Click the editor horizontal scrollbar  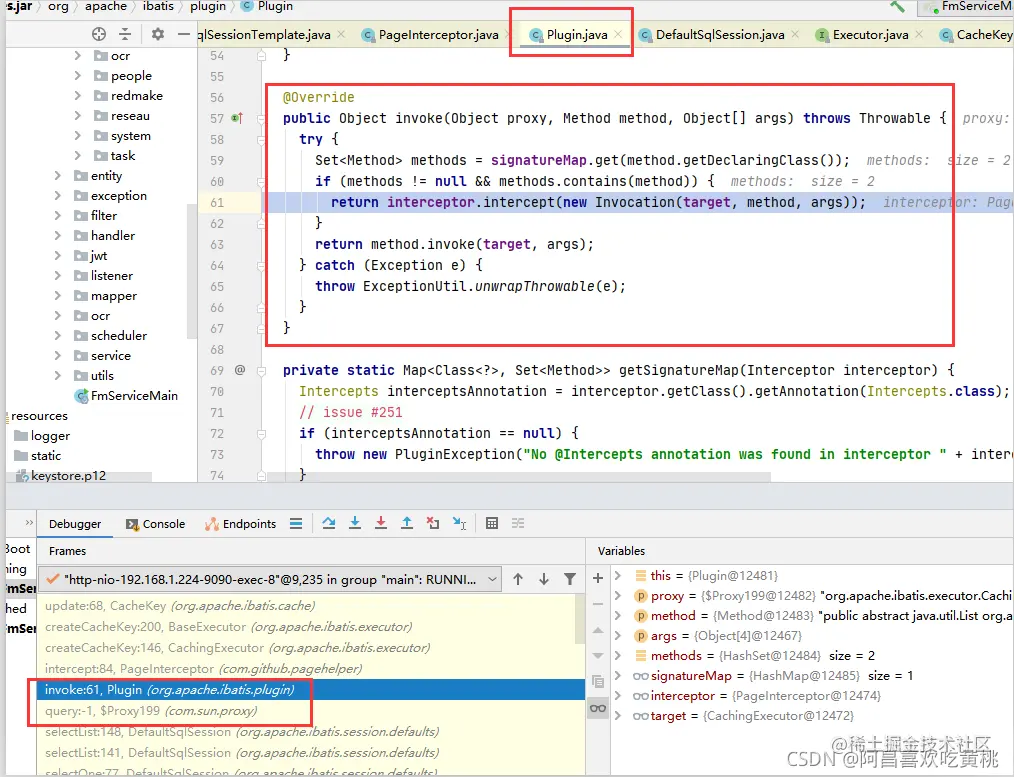click(517, 477)
